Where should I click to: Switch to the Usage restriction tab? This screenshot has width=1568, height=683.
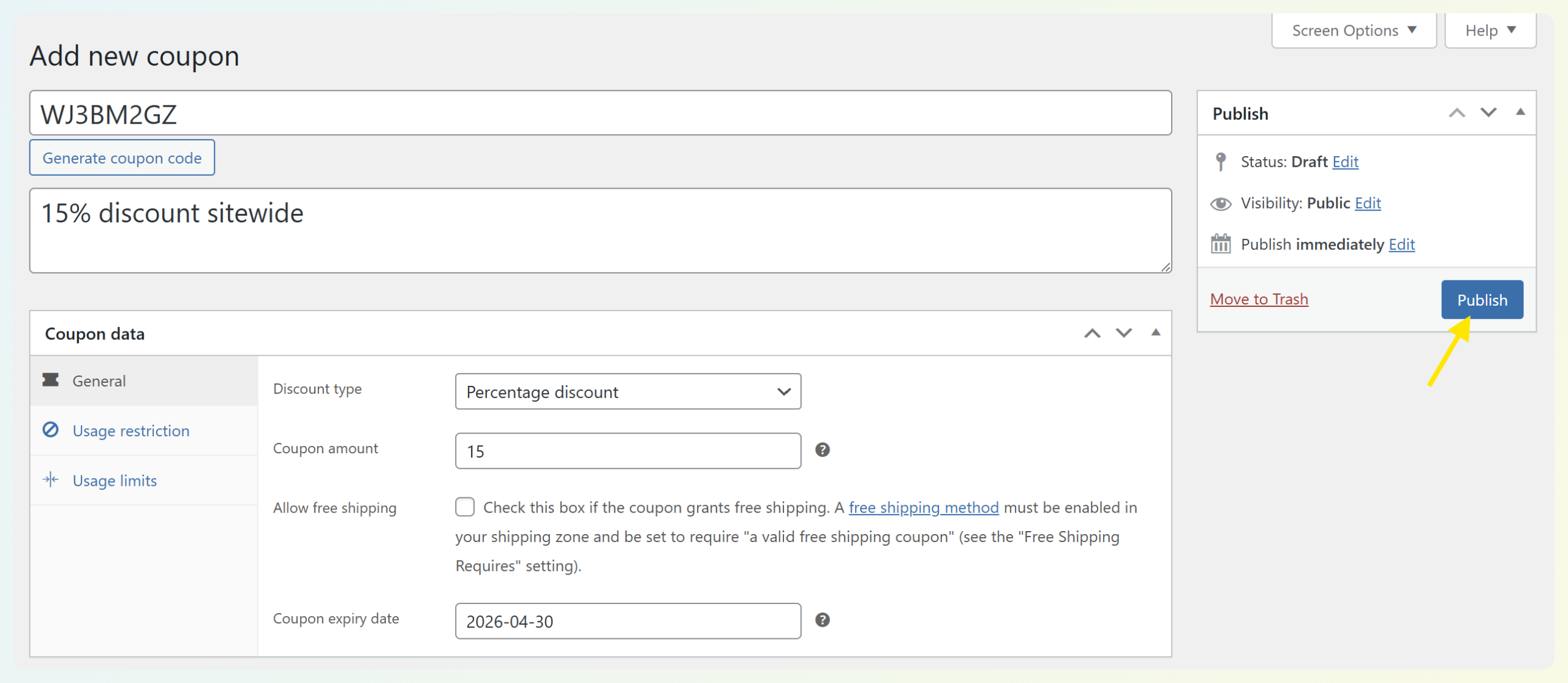(131, 431)
